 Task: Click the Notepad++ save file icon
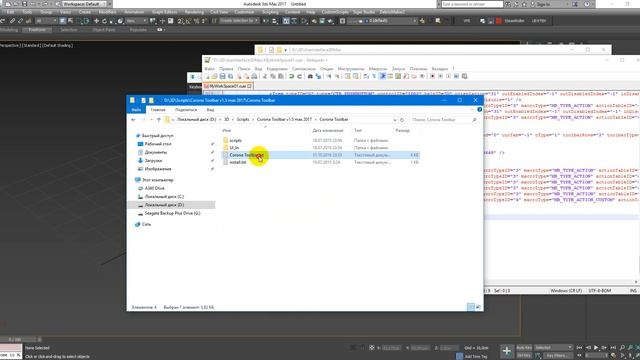(x=222, y=76)
